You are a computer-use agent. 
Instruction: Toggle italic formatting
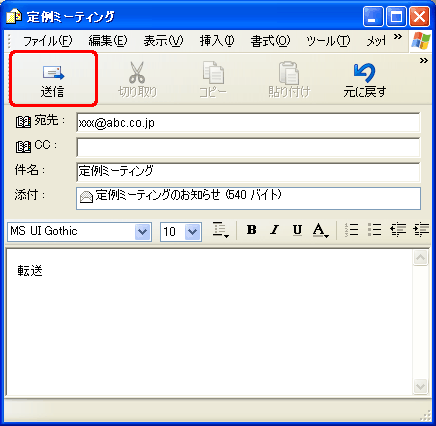(274, 230)
